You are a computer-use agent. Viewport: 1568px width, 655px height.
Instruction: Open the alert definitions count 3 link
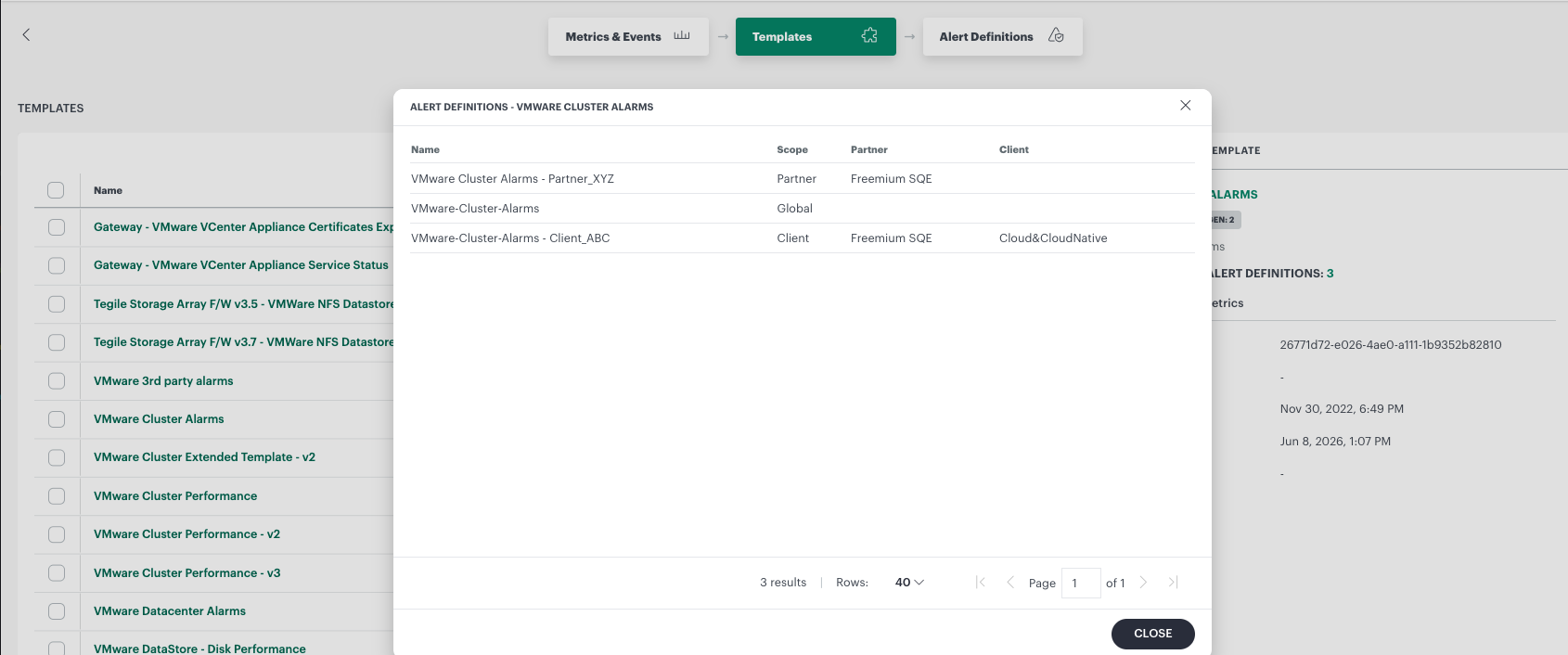(1330, 274)
